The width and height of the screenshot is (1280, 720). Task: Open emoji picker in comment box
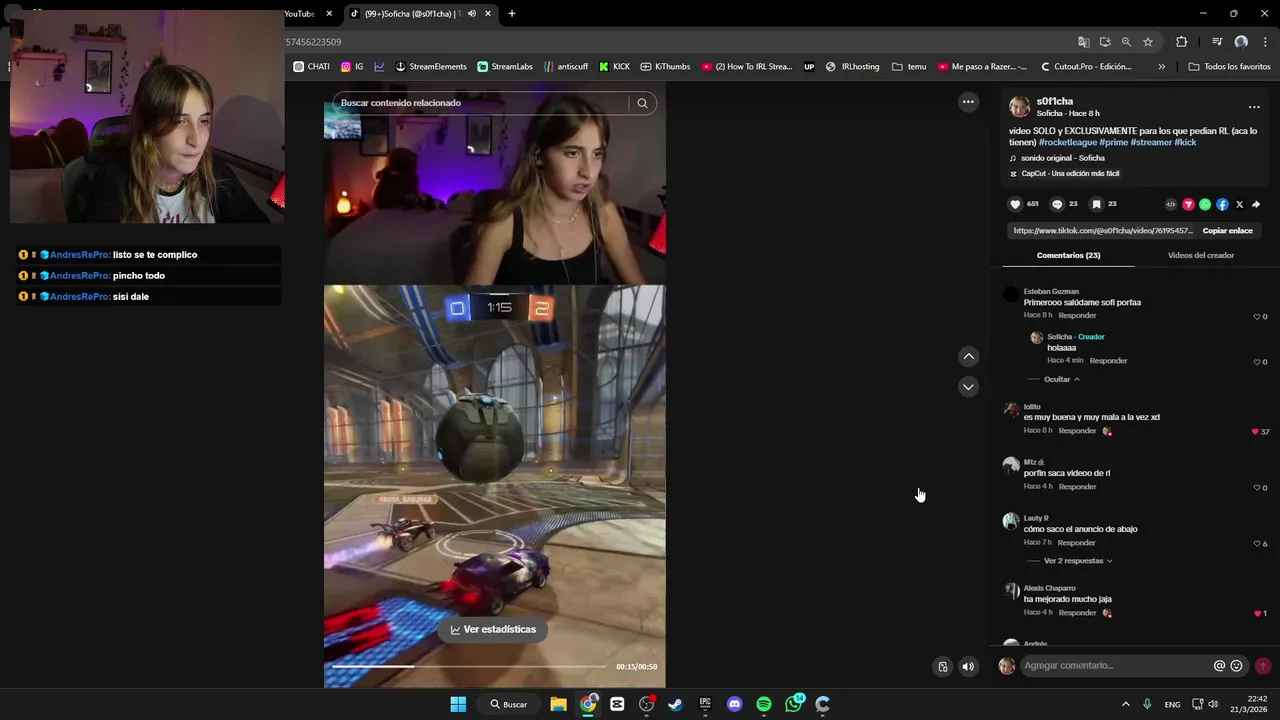[x=1236, y=666]
